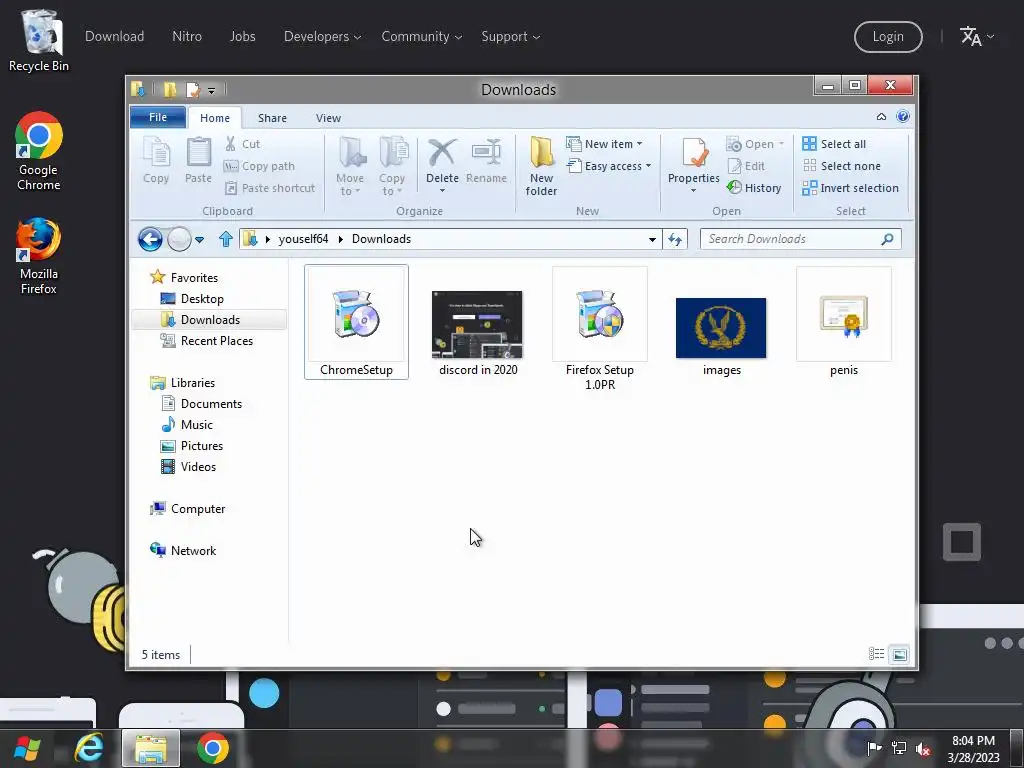Open Google Chrome from the taskbar
This screenshot has width=1024, height=768.
(x=213, y=748)
